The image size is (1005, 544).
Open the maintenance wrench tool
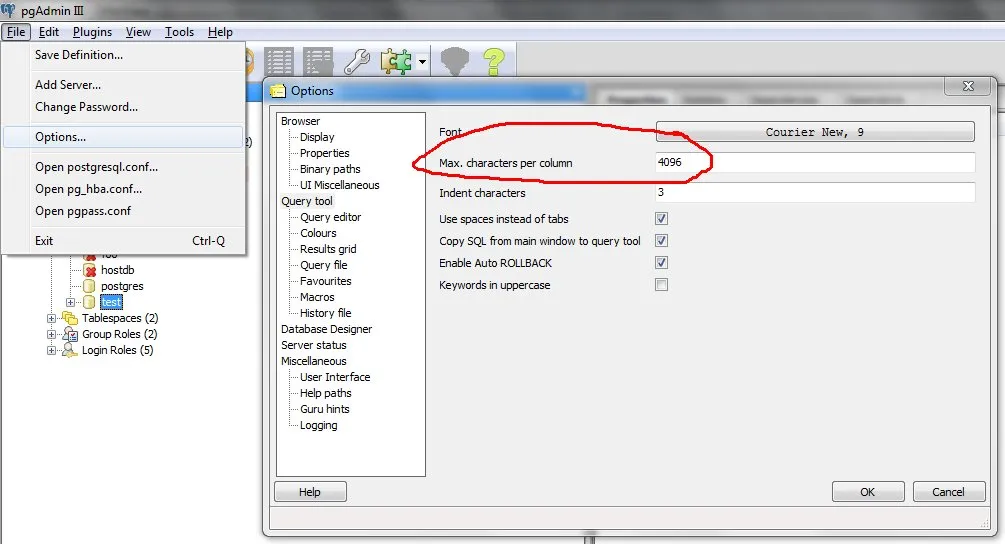coord(356,62)
